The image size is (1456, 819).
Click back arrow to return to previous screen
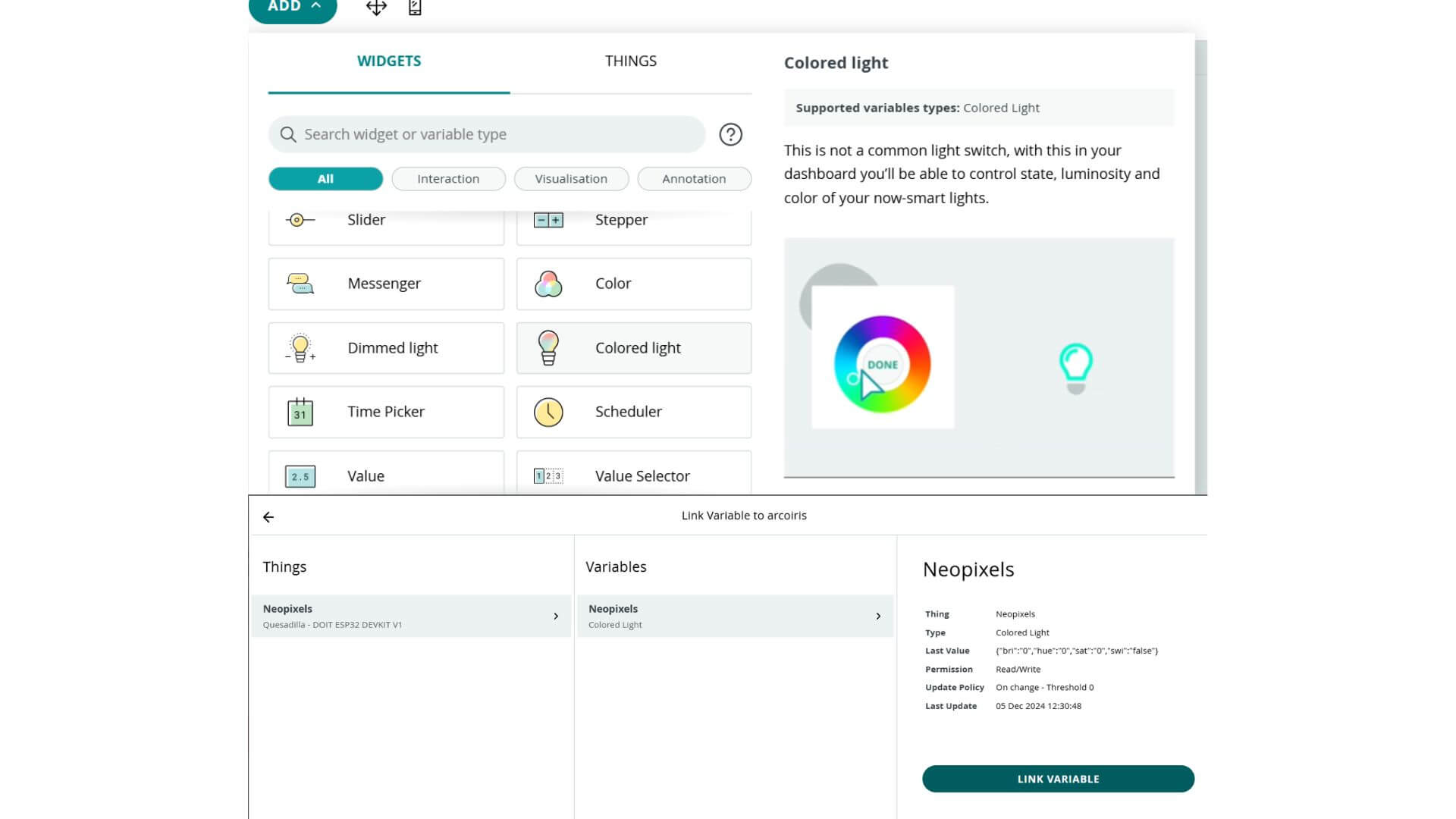coord(268,516)
